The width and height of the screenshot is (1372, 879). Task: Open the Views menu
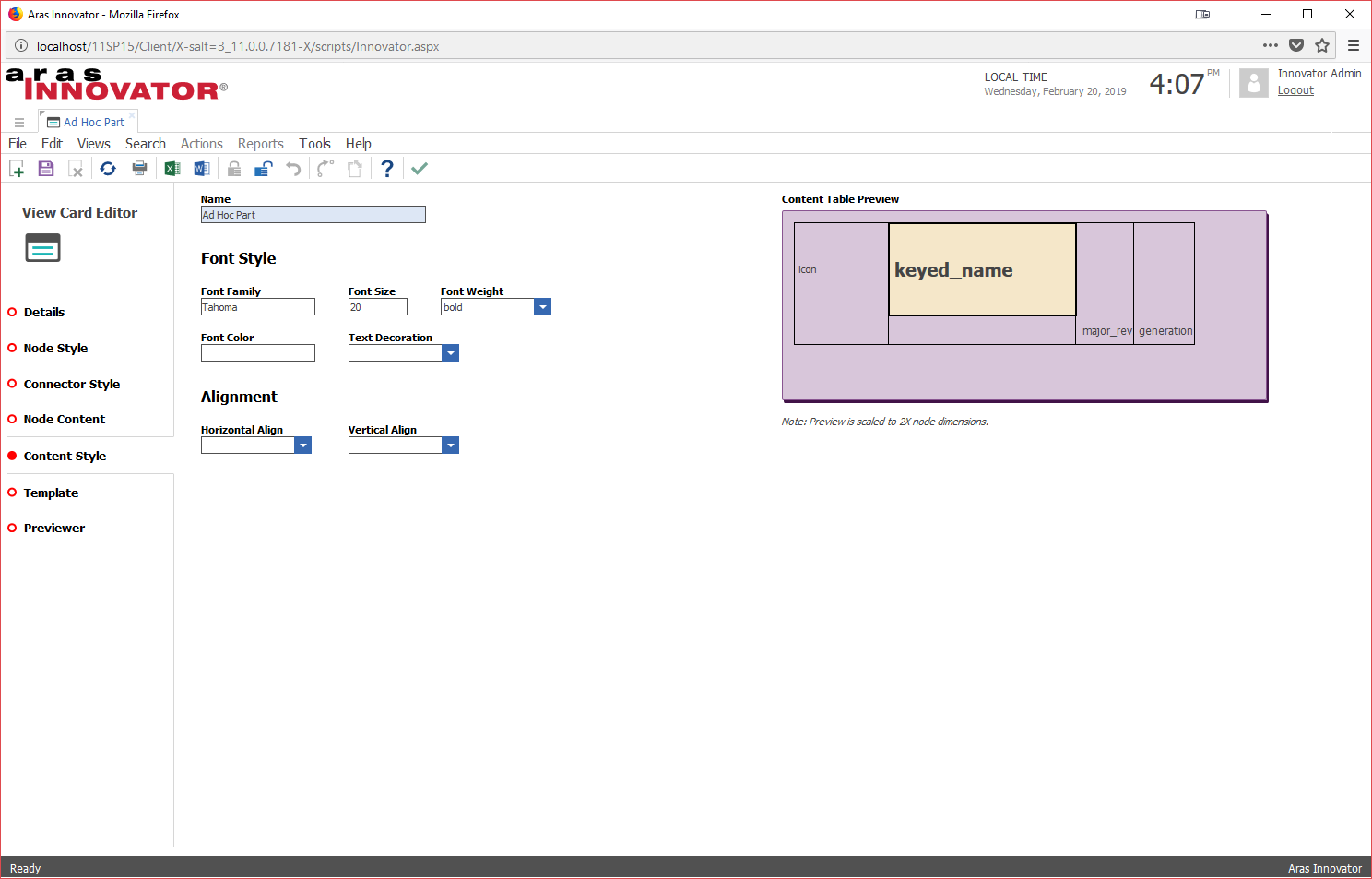tap(94, 144)
